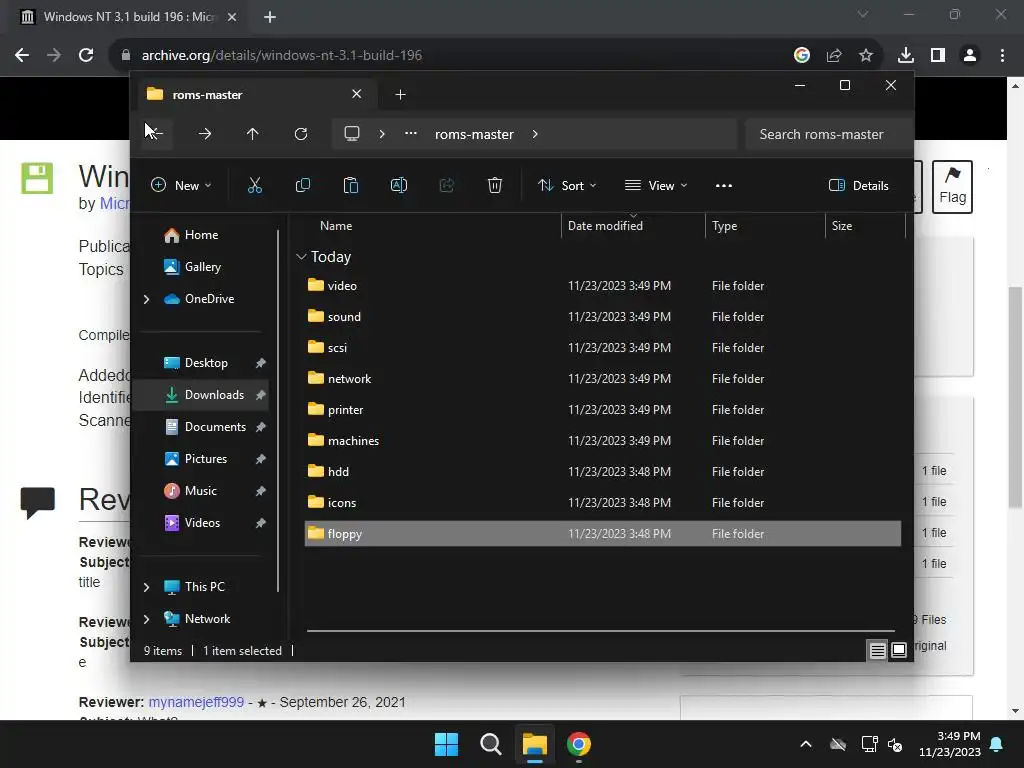Refresh the roms-master folder view

click(300, 134)
